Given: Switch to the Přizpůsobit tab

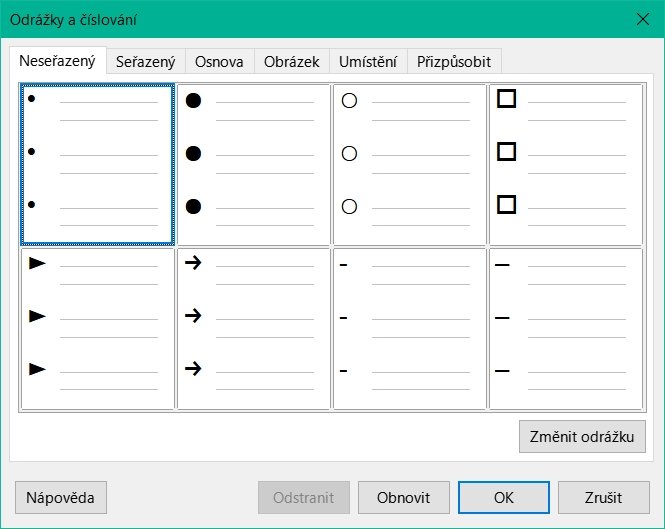Looking at the screenshot, I should click(454, 61).
